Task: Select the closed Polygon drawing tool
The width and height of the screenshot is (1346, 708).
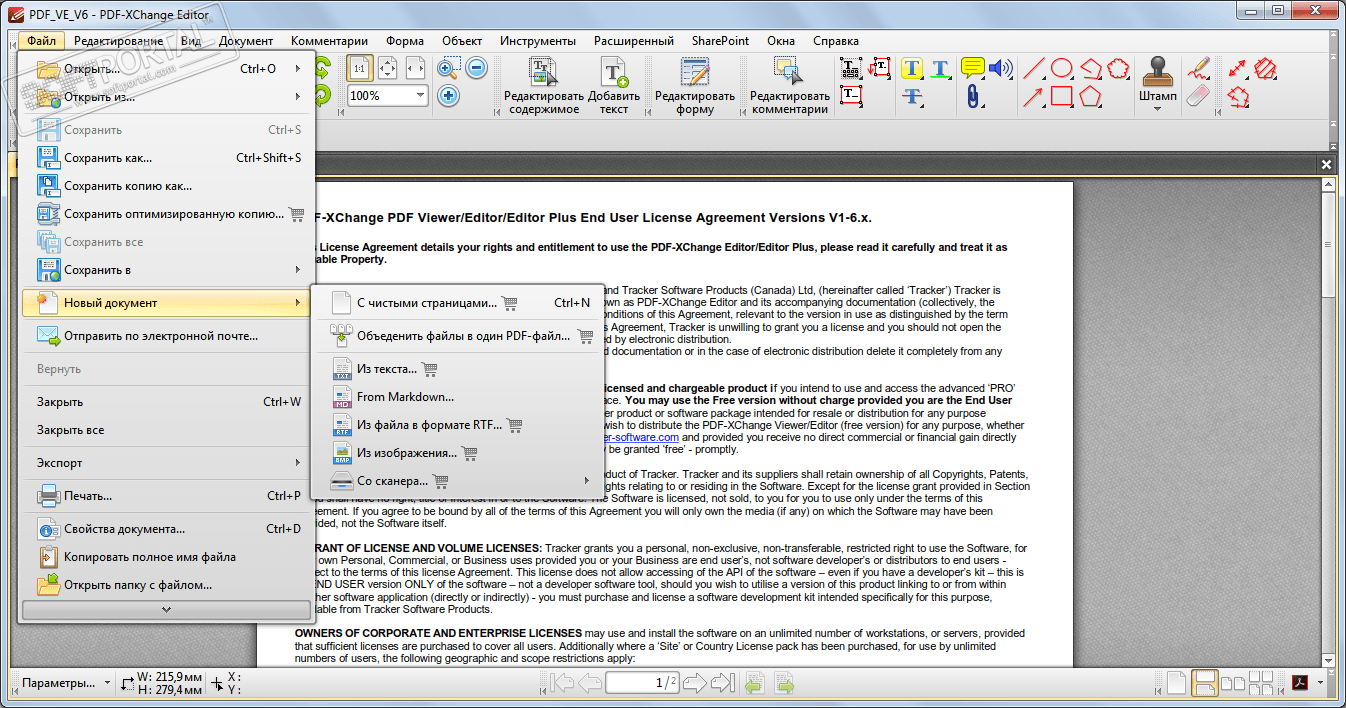Action: [1090, 96]
